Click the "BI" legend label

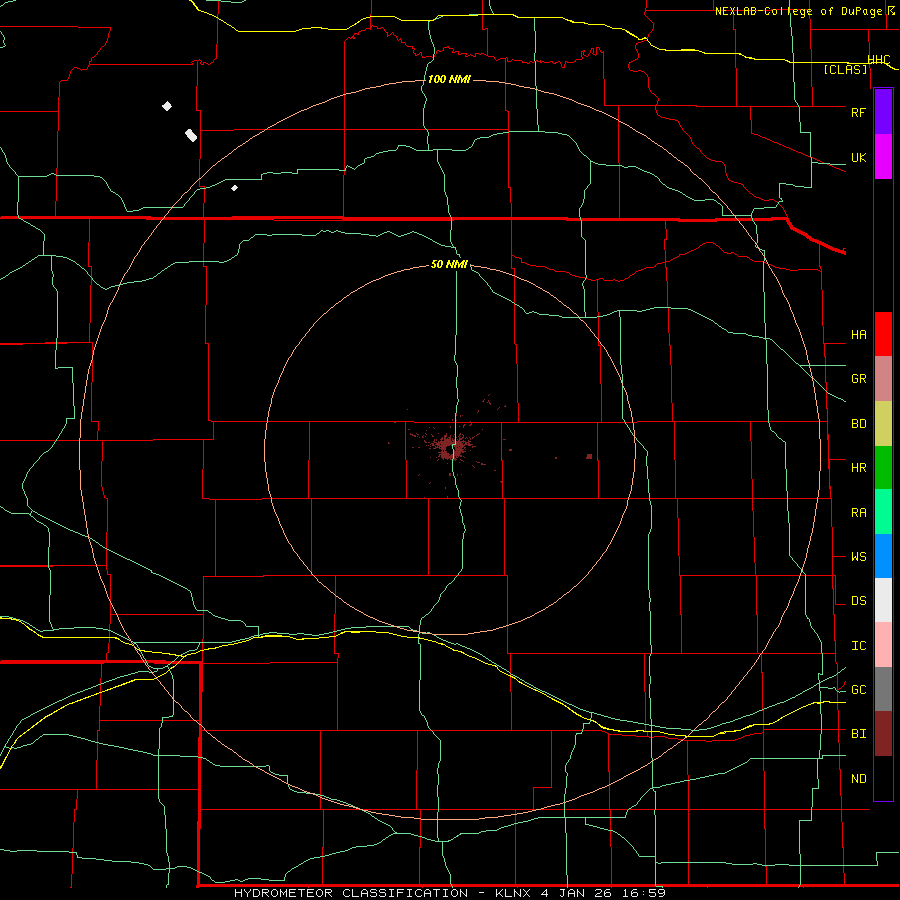858,734
